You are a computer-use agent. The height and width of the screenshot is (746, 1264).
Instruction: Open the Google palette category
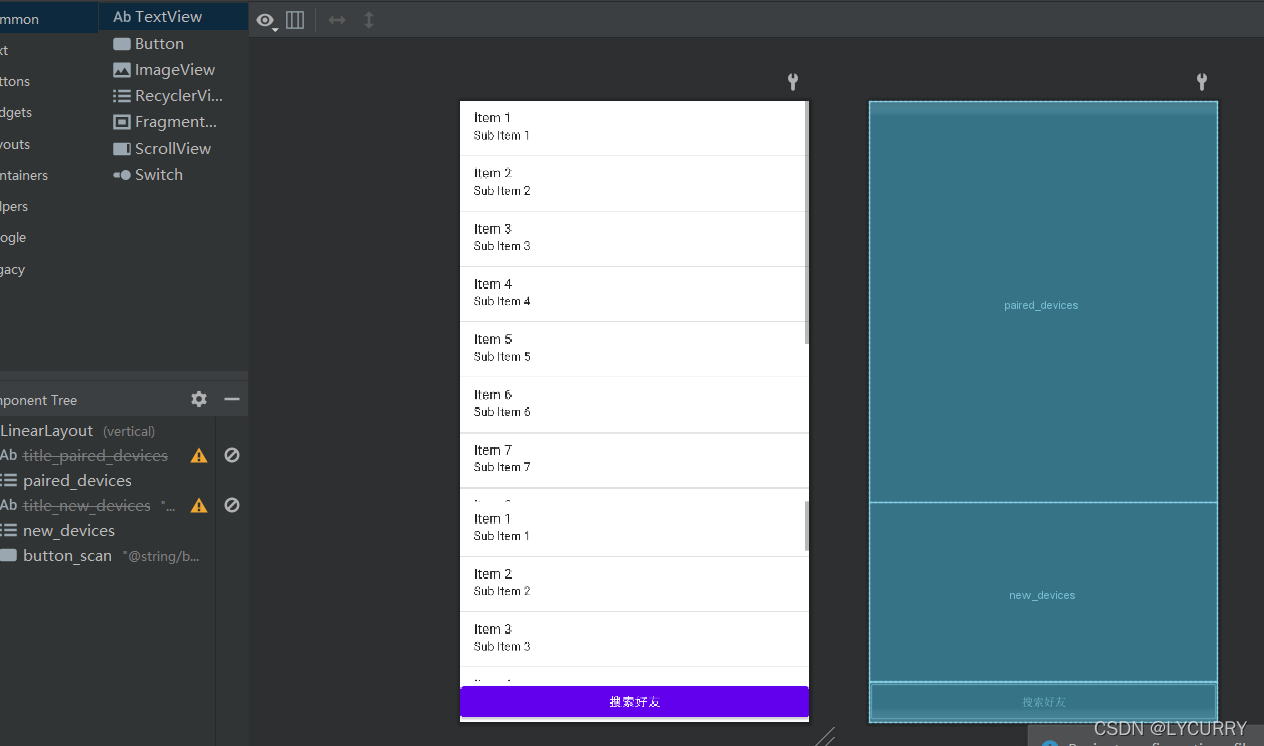[49, 237]
